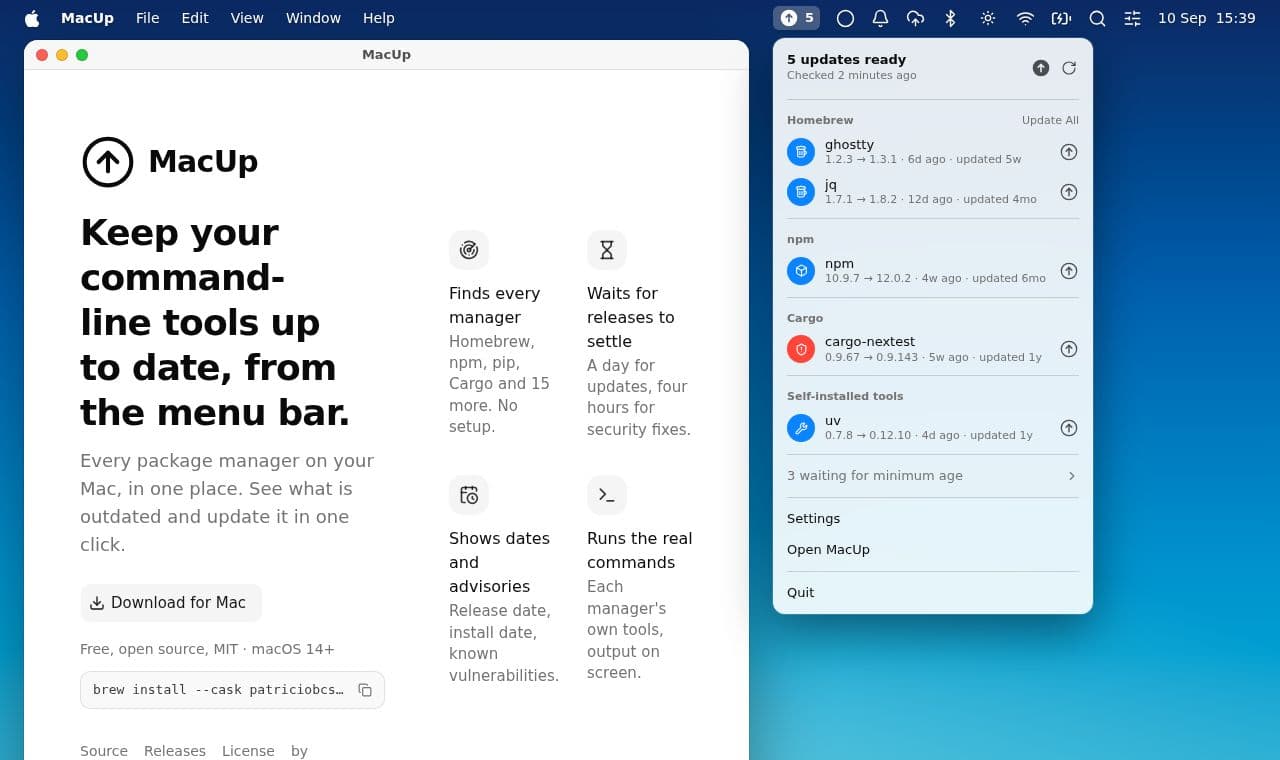Open the Releases link

click(x=175, y=751)
